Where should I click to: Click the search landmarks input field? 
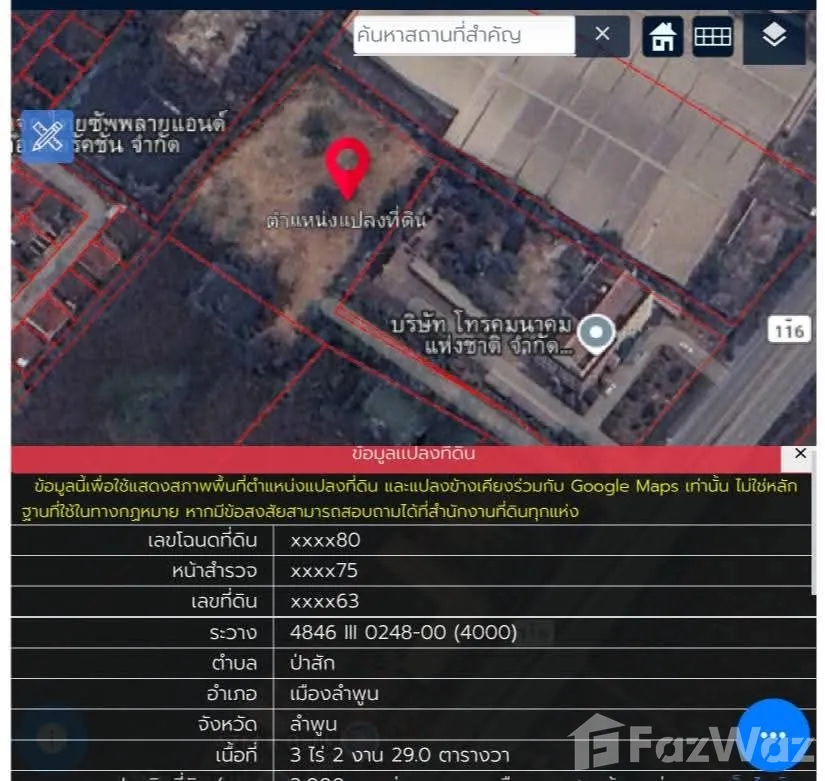pyautogui.click(x=464, y=35)
